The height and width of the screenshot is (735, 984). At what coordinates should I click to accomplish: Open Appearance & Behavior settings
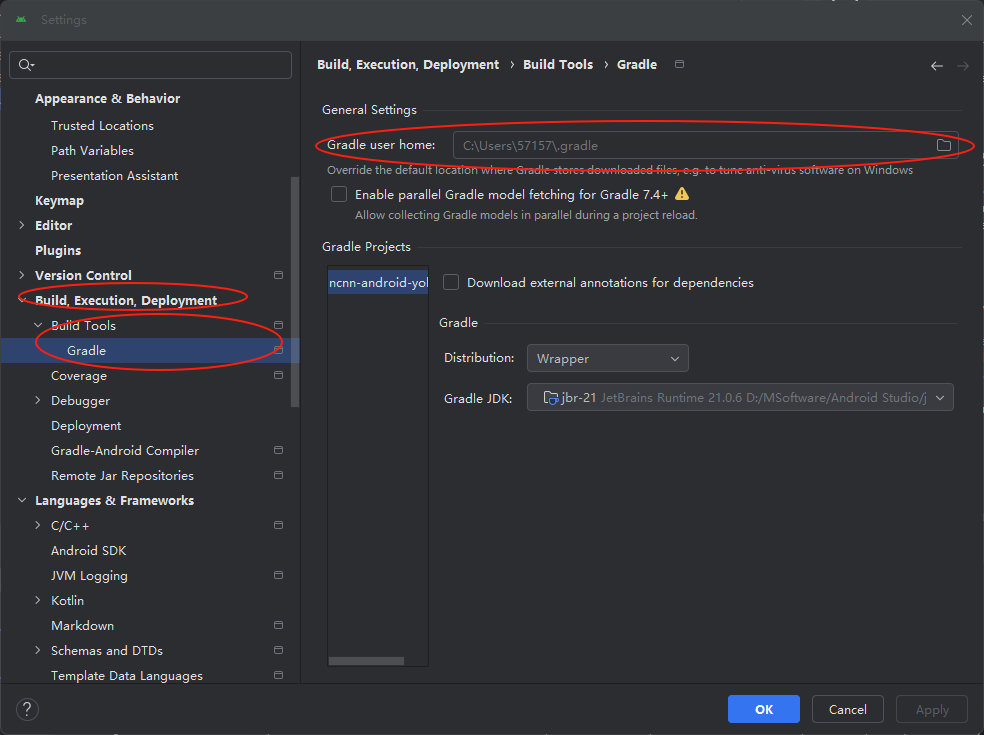[x=107, y=99]
